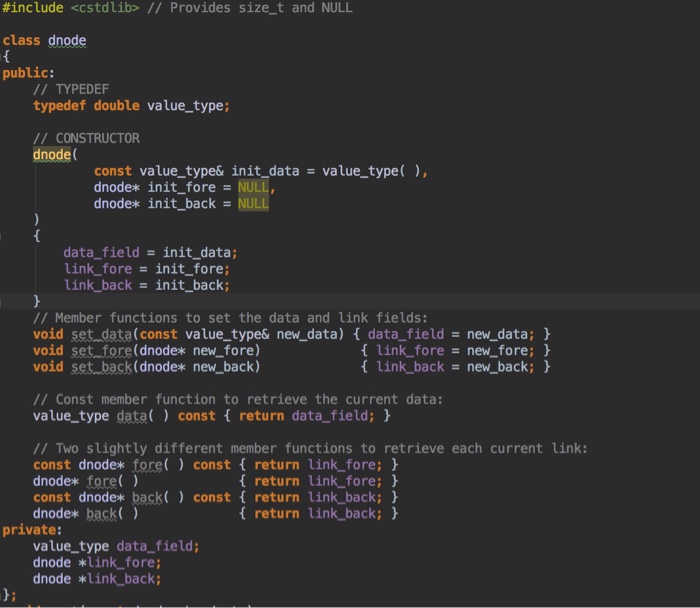Click return keyword in data( ) function
The width and height of the screenshot is (700, 608).
pos(261,416)
